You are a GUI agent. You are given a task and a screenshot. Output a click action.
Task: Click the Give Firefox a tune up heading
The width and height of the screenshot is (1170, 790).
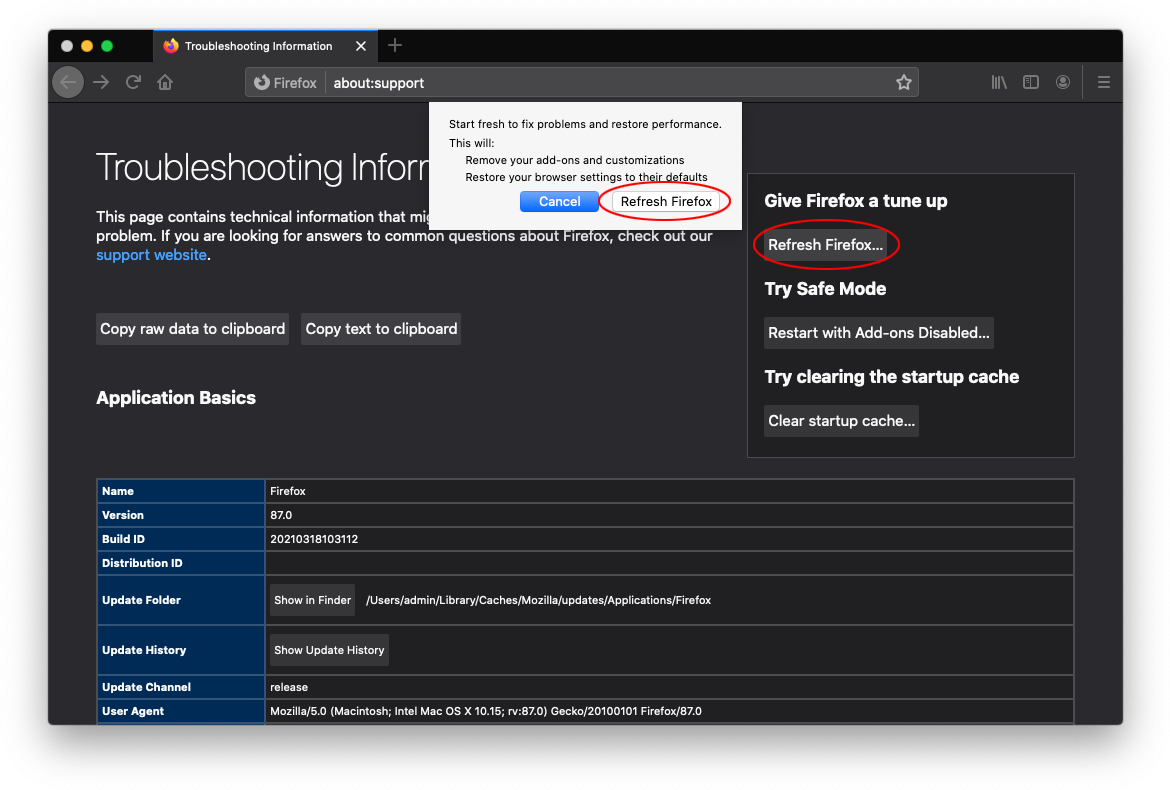(x=856, y=201)
